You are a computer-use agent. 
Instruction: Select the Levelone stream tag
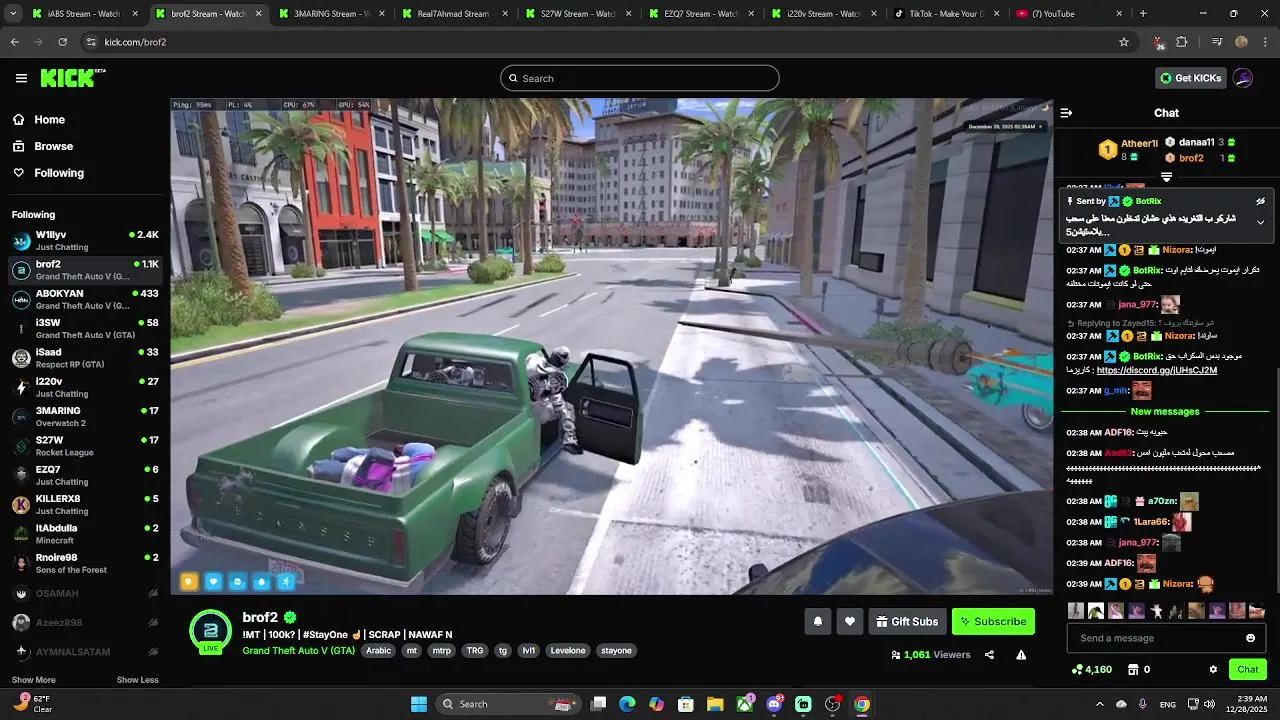(568, 650)
